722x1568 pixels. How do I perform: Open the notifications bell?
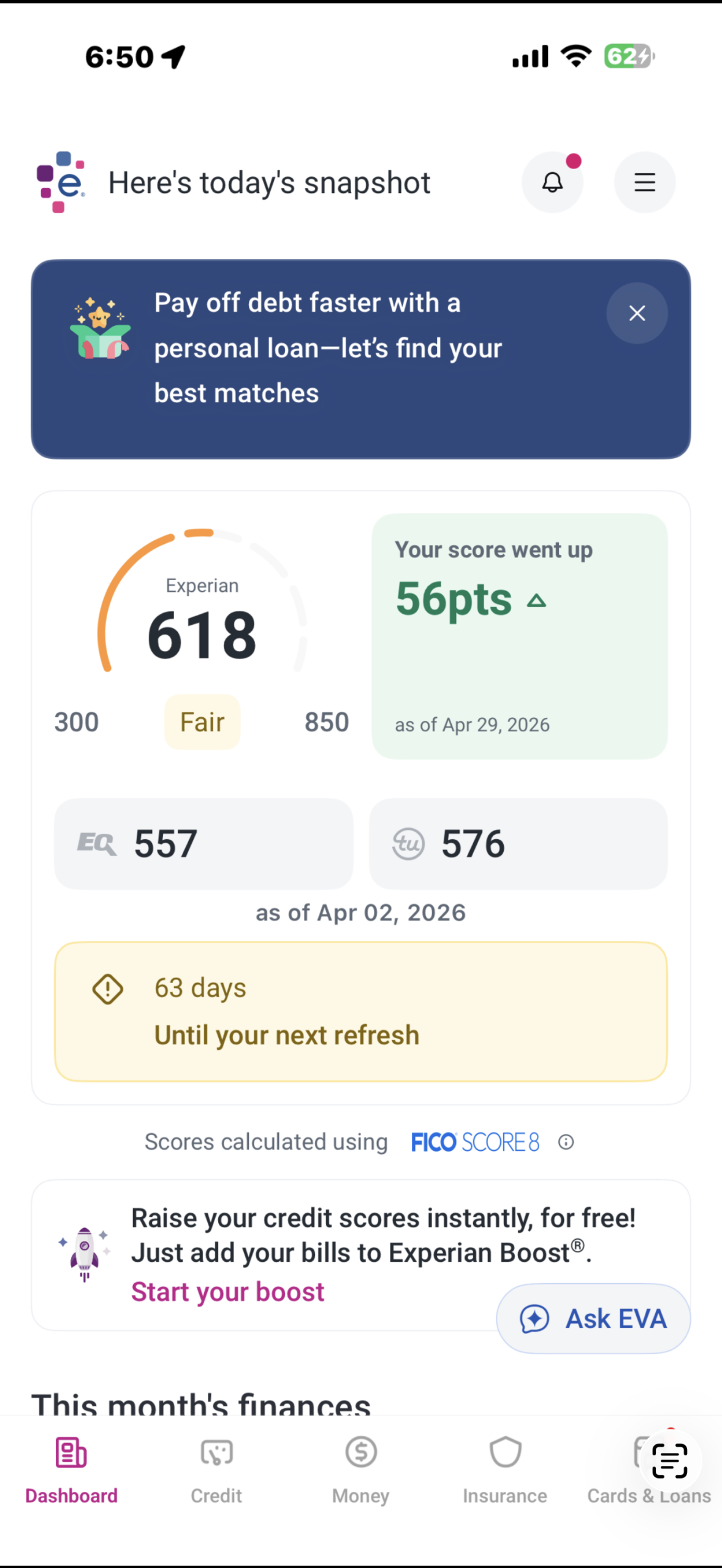point(552,183)
